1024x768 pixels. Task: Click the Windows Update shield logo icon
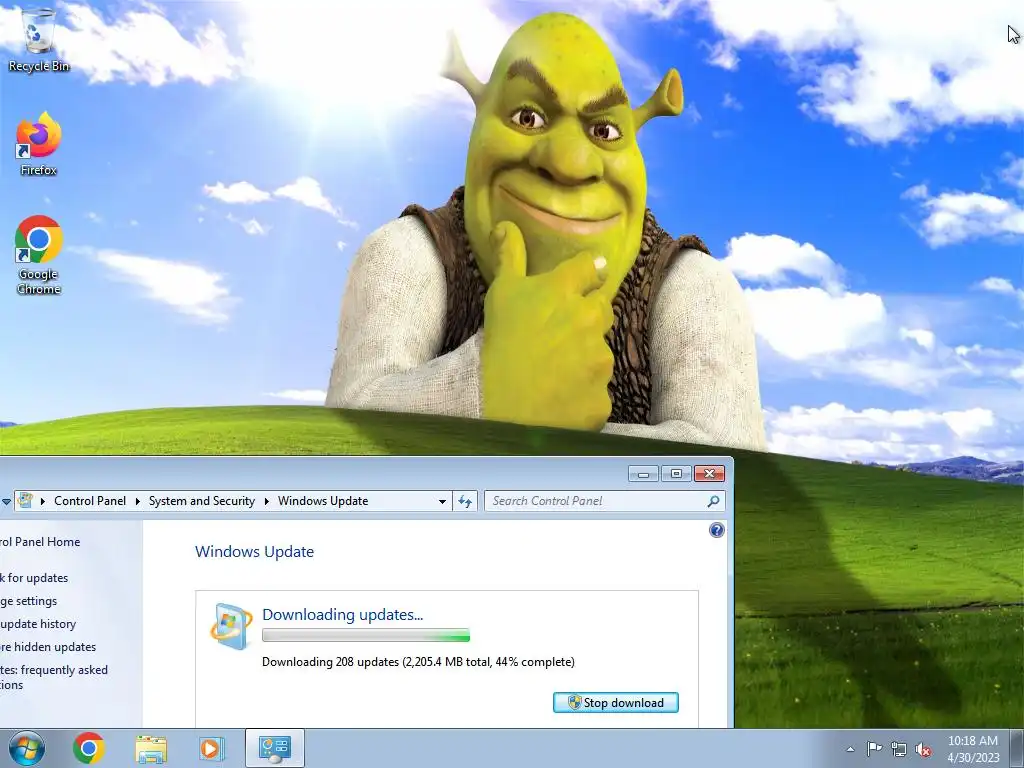point(231,626)
